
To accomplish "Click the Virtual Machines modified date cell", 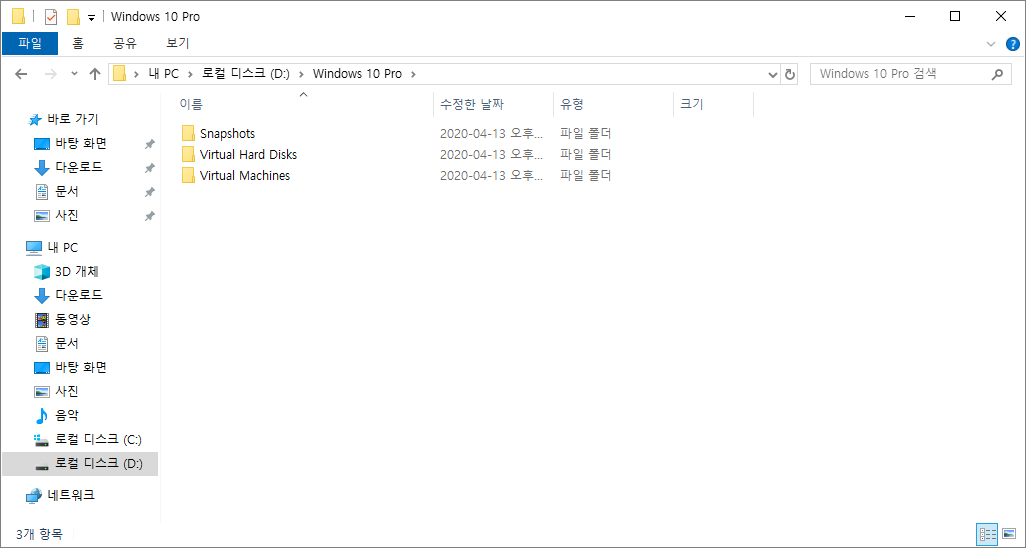I will 491,175.
